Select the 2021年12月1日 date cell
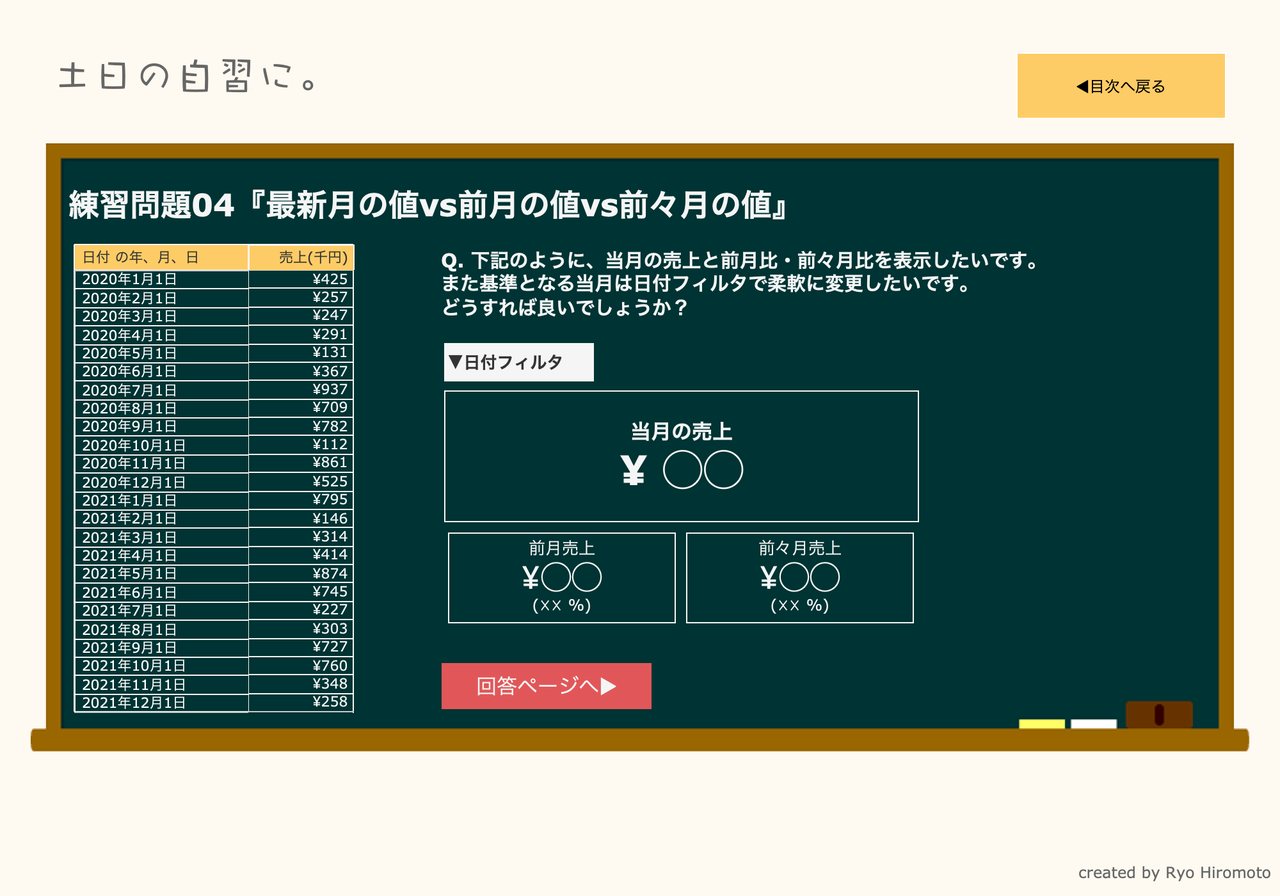 pyautogui.click(x=161, y=702)
